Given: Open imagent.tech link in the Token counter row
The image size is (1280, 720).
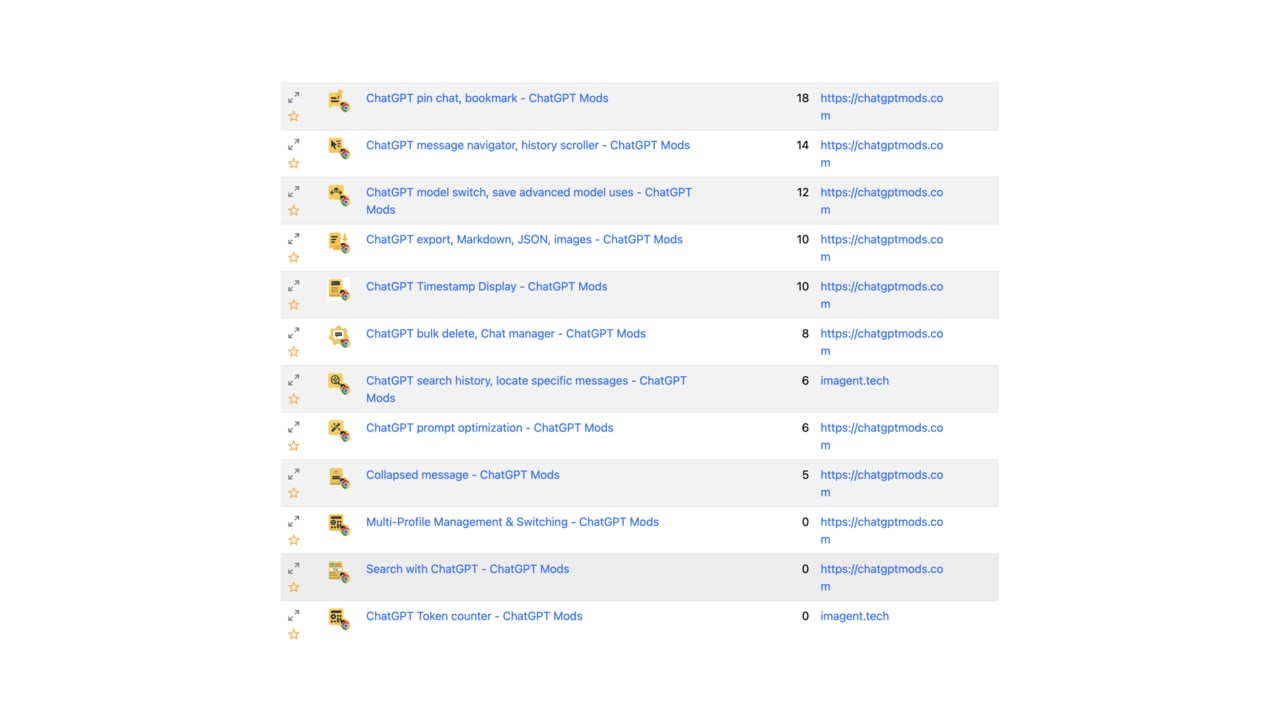Looking at the screenshot, I should click(855, 616).
